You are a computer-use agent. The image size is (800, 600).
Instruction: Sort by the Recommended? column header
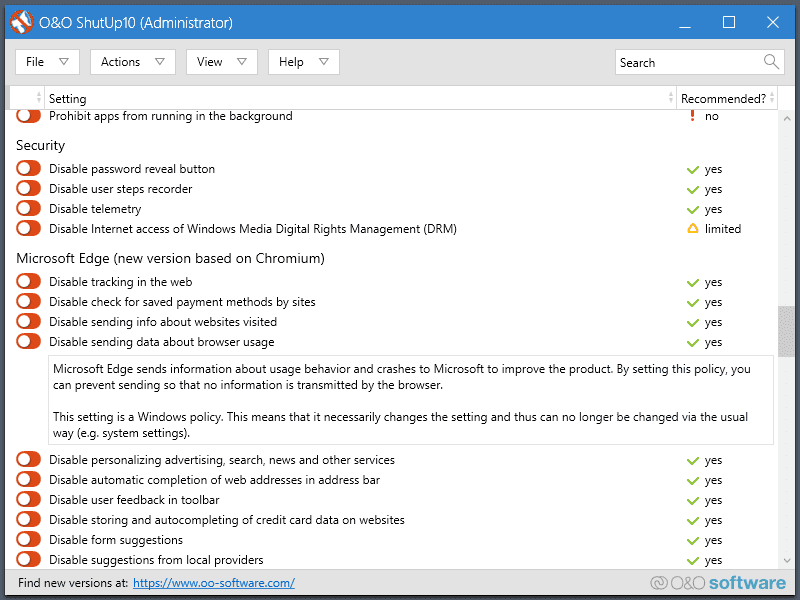click(727, 98)
